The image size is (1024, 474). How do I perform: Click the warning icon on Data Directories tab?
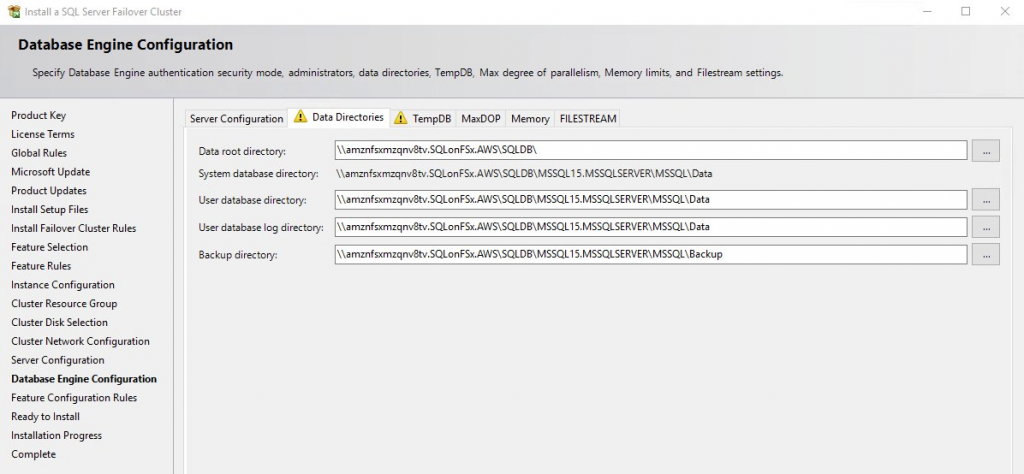click(300, 117)
